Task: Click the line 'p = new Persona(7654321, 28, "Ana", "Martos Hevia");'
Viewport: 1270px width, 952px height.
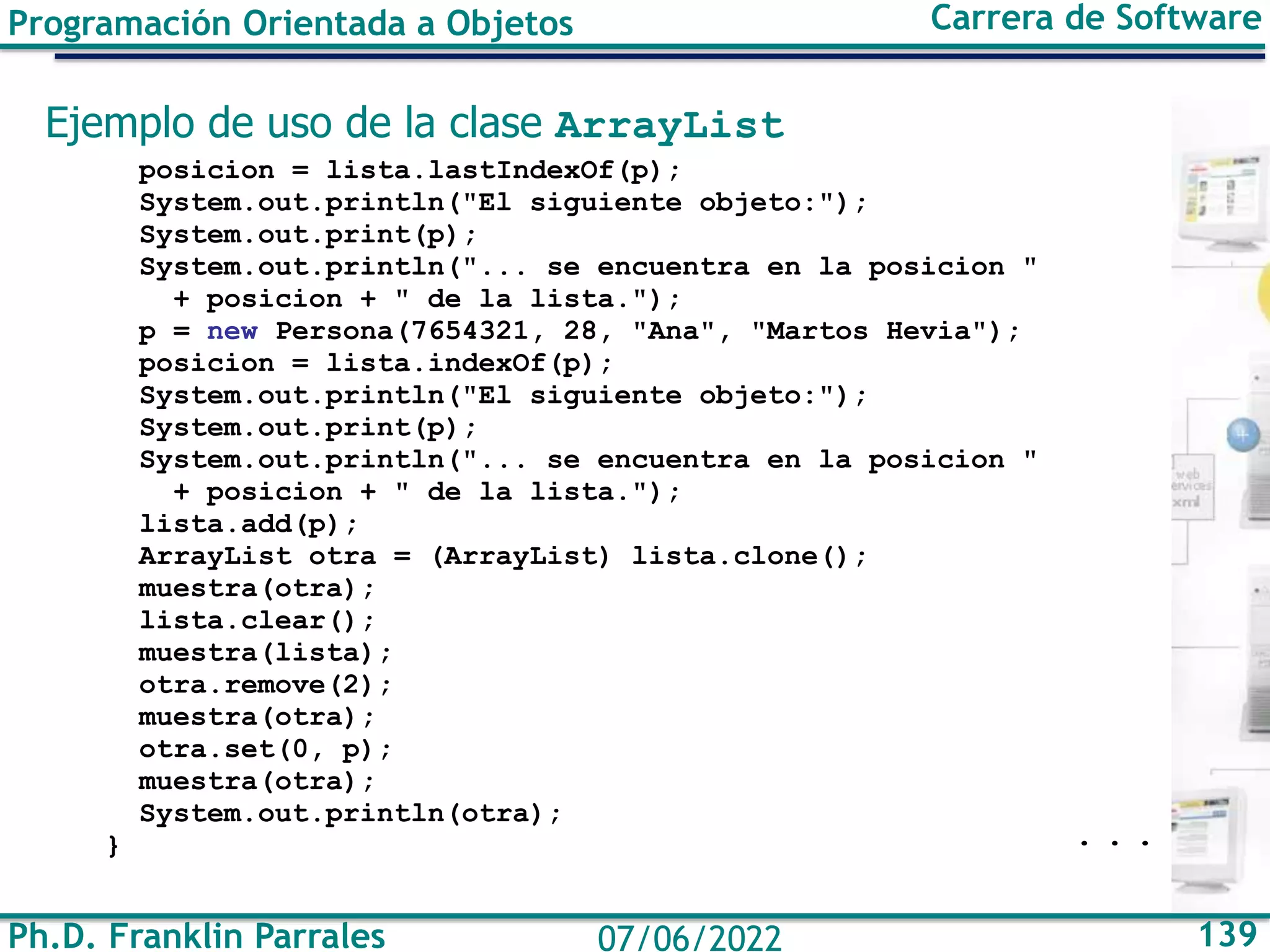Action: pos(579,331)
